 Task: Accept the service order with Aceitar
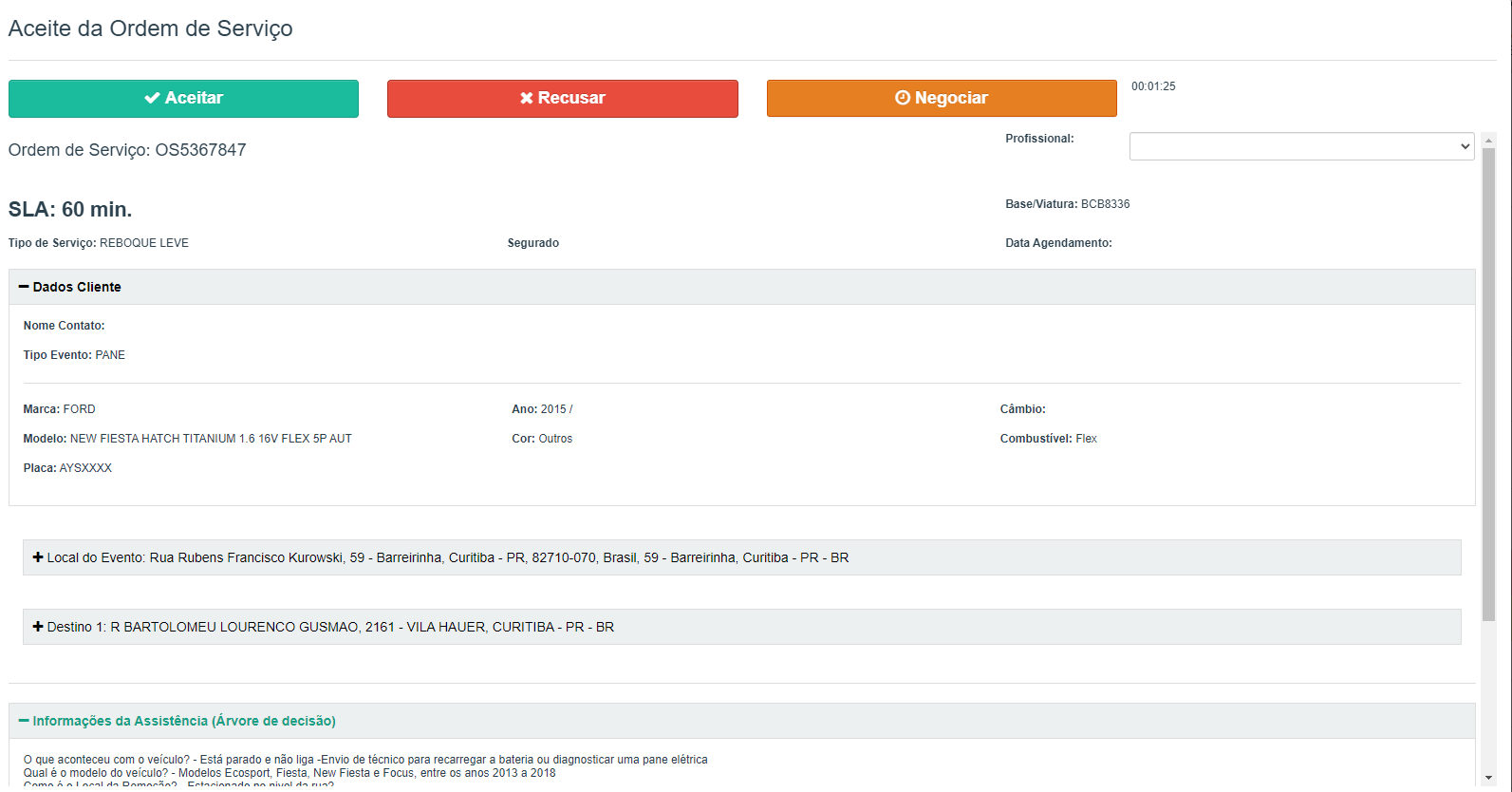coord(183,99)
